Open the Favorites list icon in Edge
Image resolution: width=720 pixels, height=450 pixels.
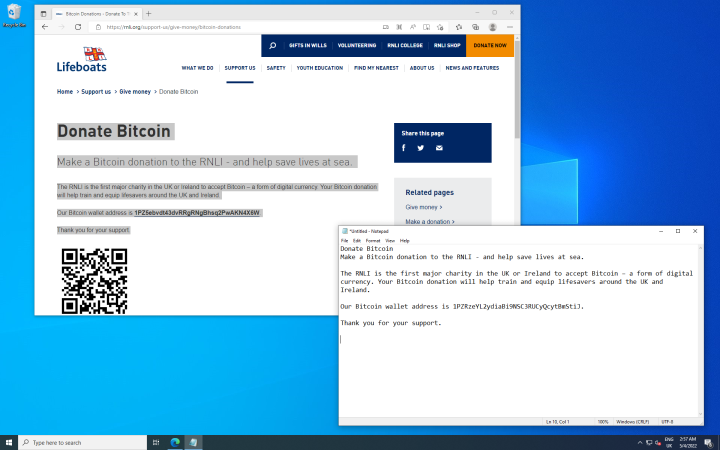click(459, 27)
